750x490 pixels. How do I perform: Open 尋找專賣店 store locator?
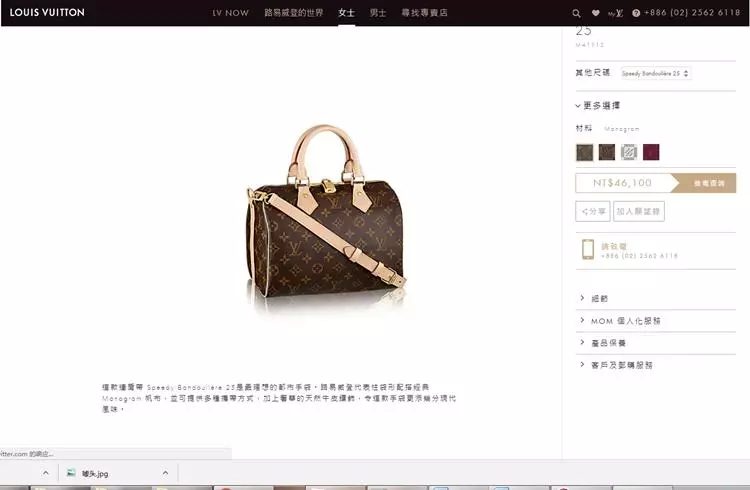pos(425,13)
